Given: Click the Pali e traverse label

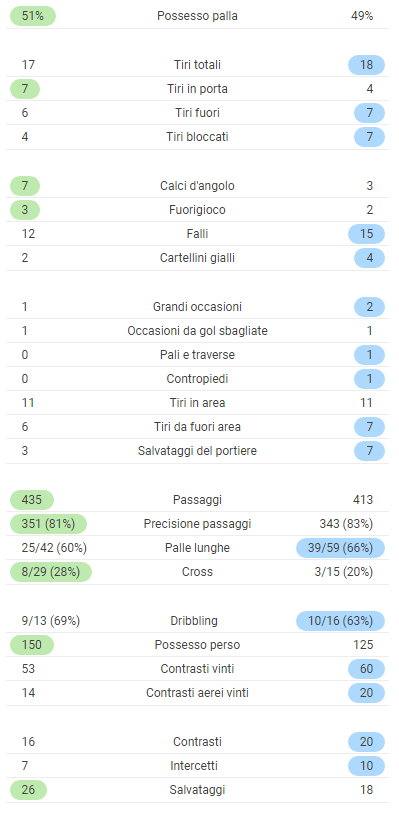Looking at the screenshot, I should (x=197, y=355).
